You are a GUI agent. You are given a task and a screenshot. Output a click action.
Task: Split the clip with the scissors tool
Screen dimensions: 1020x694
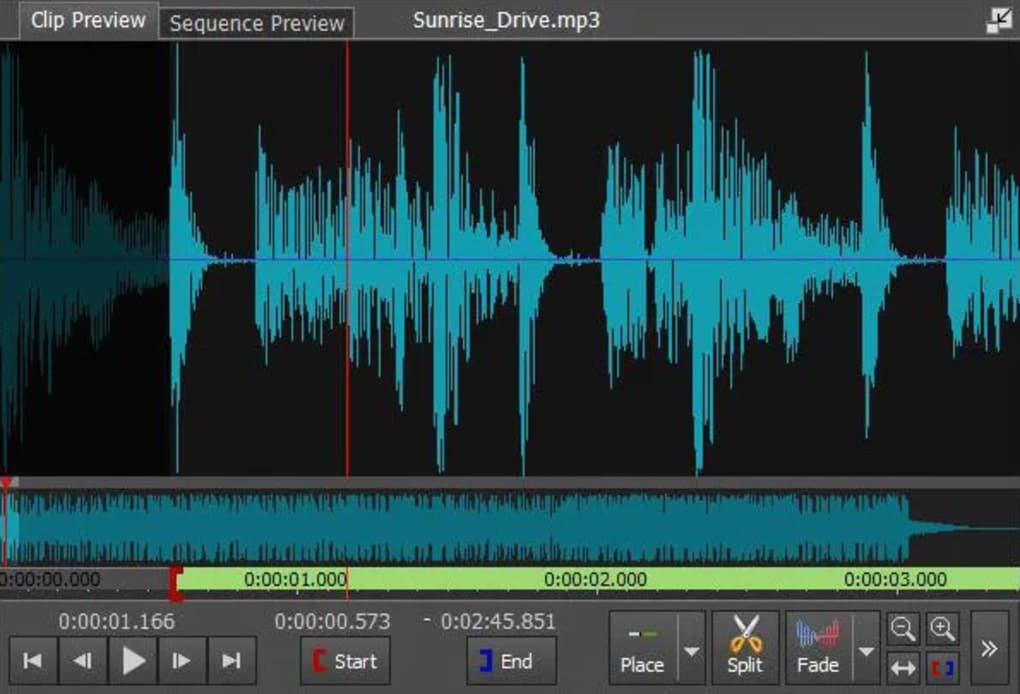pos(745,647)
